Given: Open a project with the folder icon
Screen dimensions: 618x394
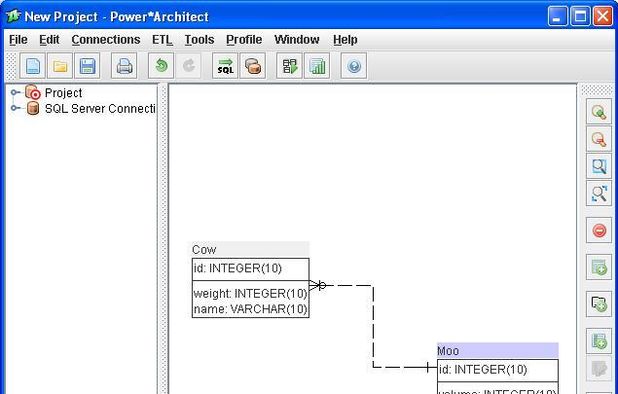Looking at the screenshot, I should click(x=60, y=66).
